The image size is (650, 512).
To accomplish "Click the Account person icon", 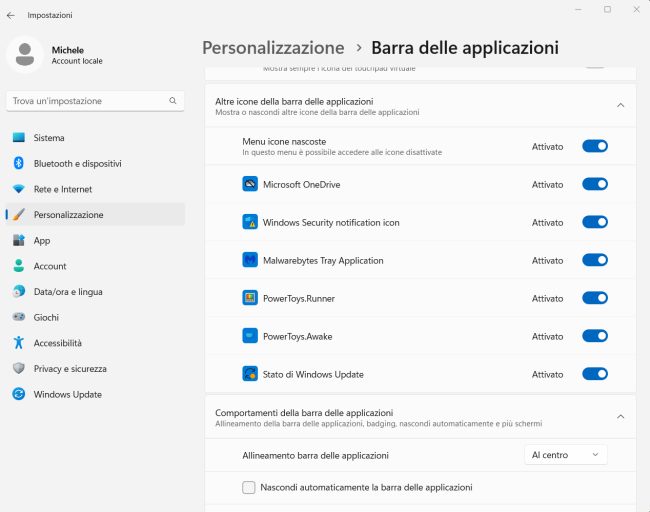I will 19,266.
